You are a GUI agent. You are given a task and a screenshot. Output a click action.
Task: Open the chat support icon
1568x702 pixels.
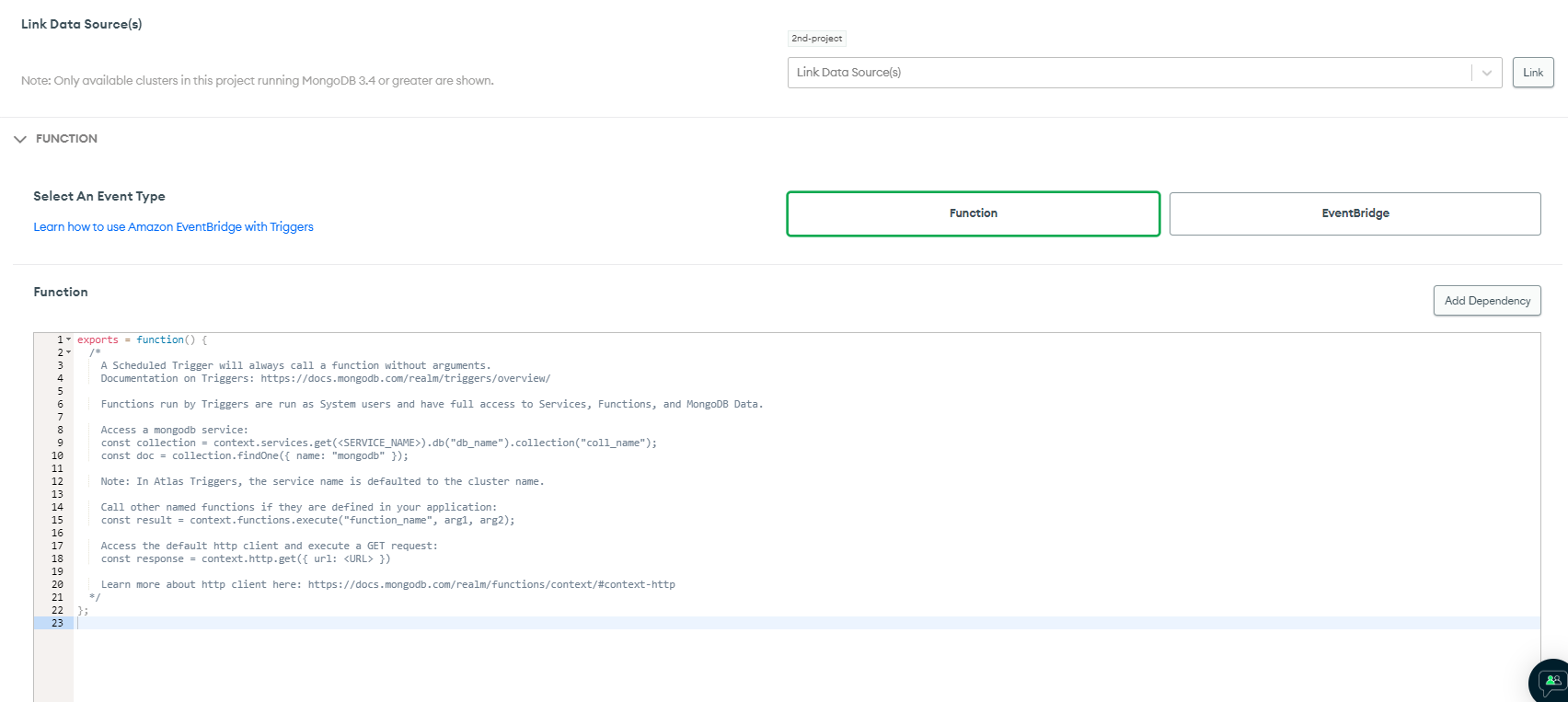pos(1551,682)
